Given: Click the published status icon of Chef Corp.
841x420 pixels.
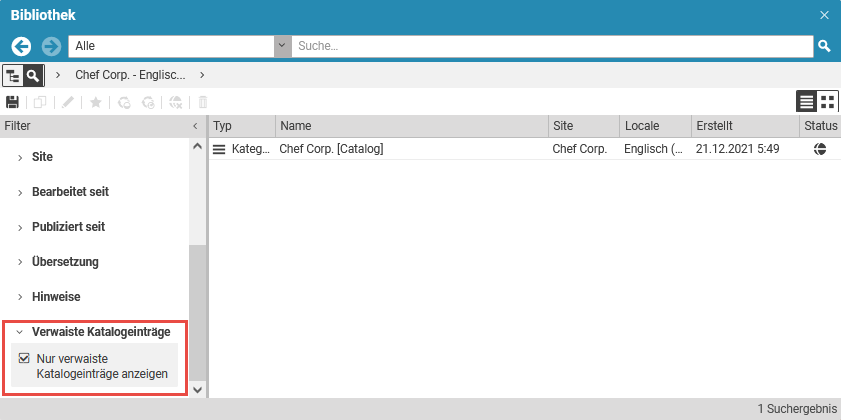Looking at the screenshot, I should (820, 149).
